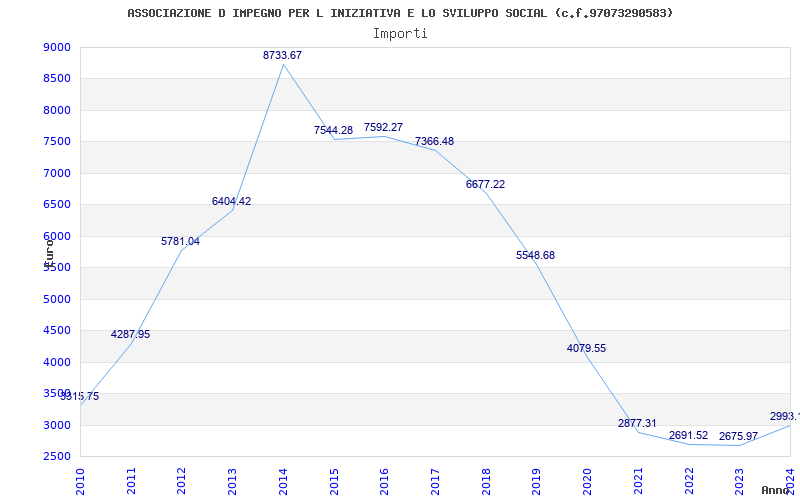Select data label 2675.97
Screen dimensions: 800x500
tap(738, 436)
